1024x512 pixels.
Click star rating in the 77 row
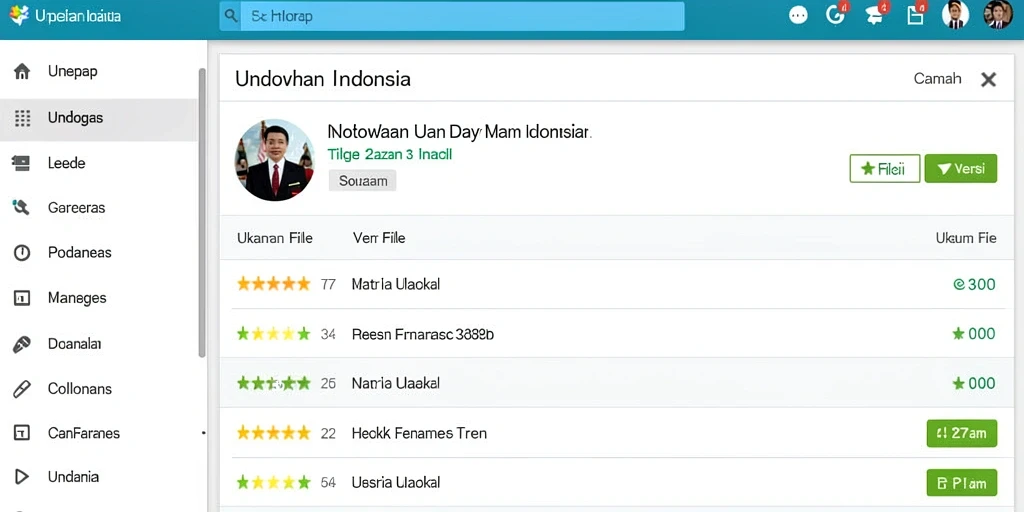point(273,284)
